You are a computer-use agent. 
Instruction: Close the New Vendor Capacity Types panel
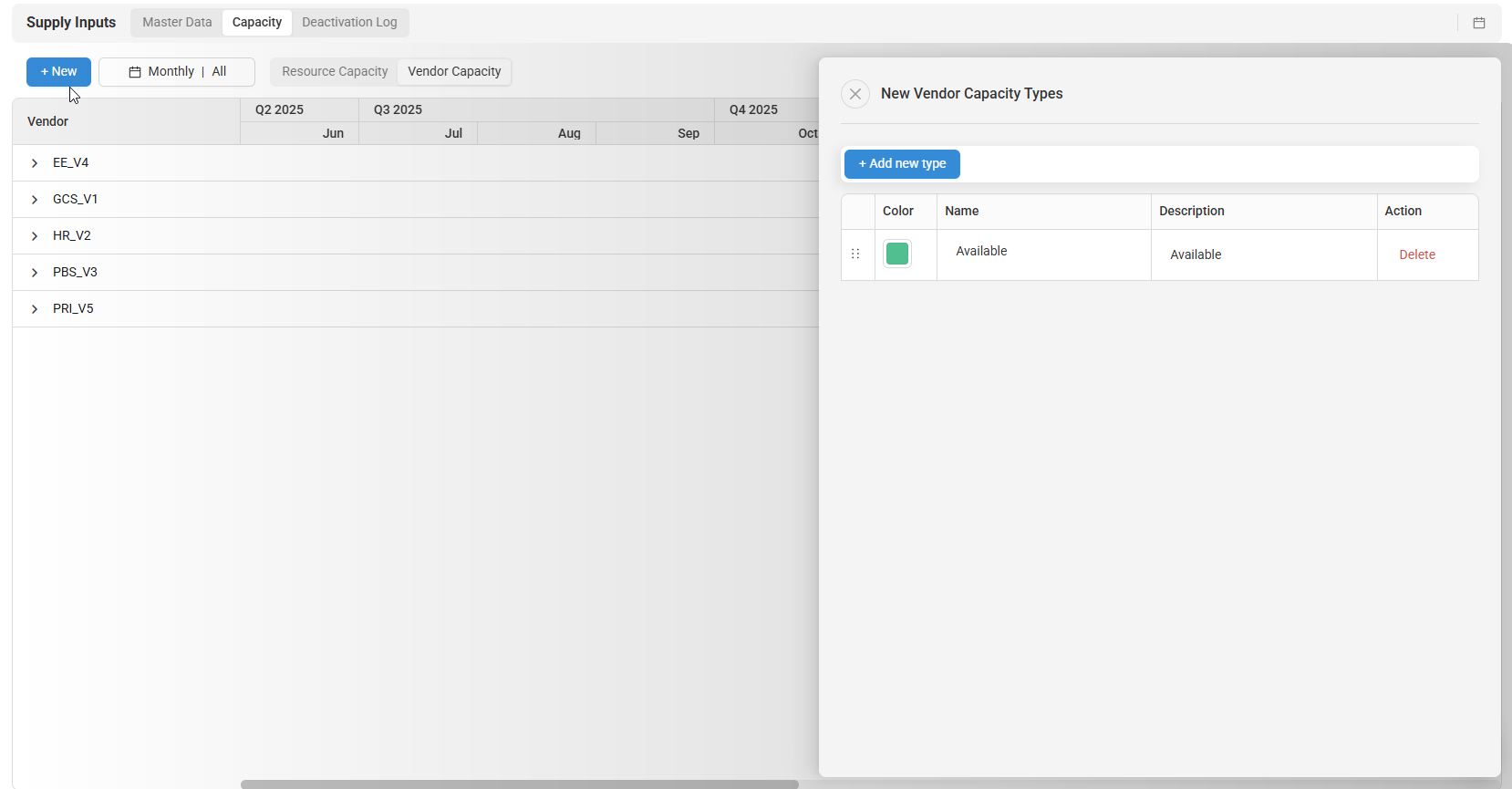click(855, 94)
